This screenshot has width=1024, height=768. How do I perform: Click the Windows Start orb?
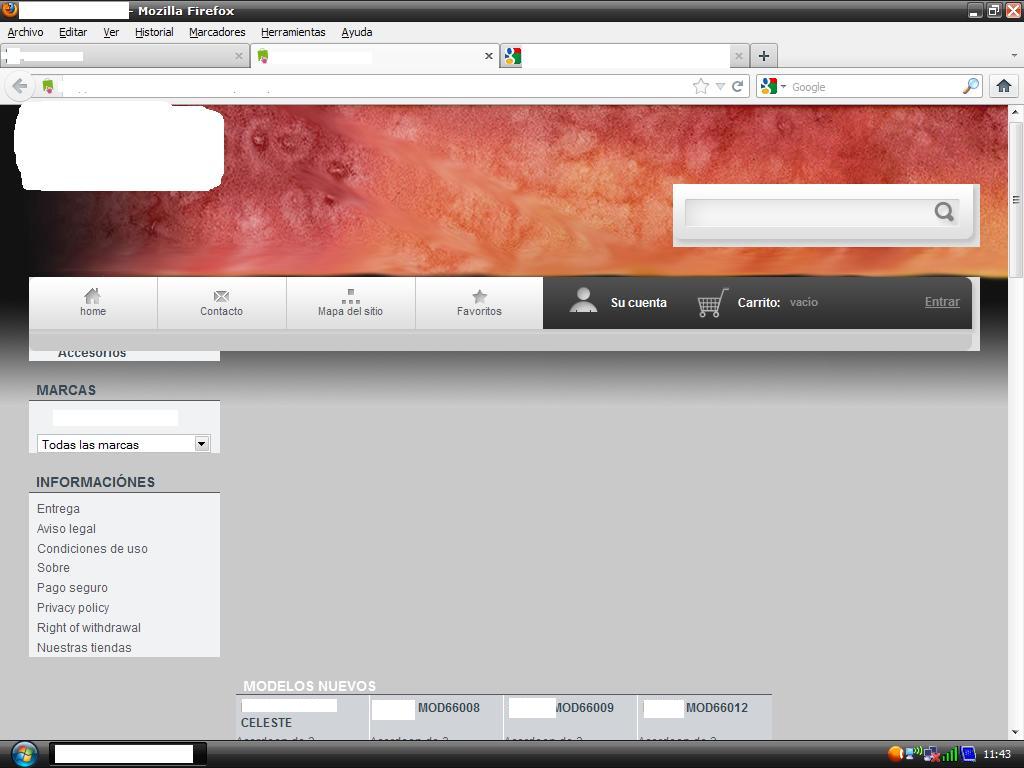coord(24,754)
